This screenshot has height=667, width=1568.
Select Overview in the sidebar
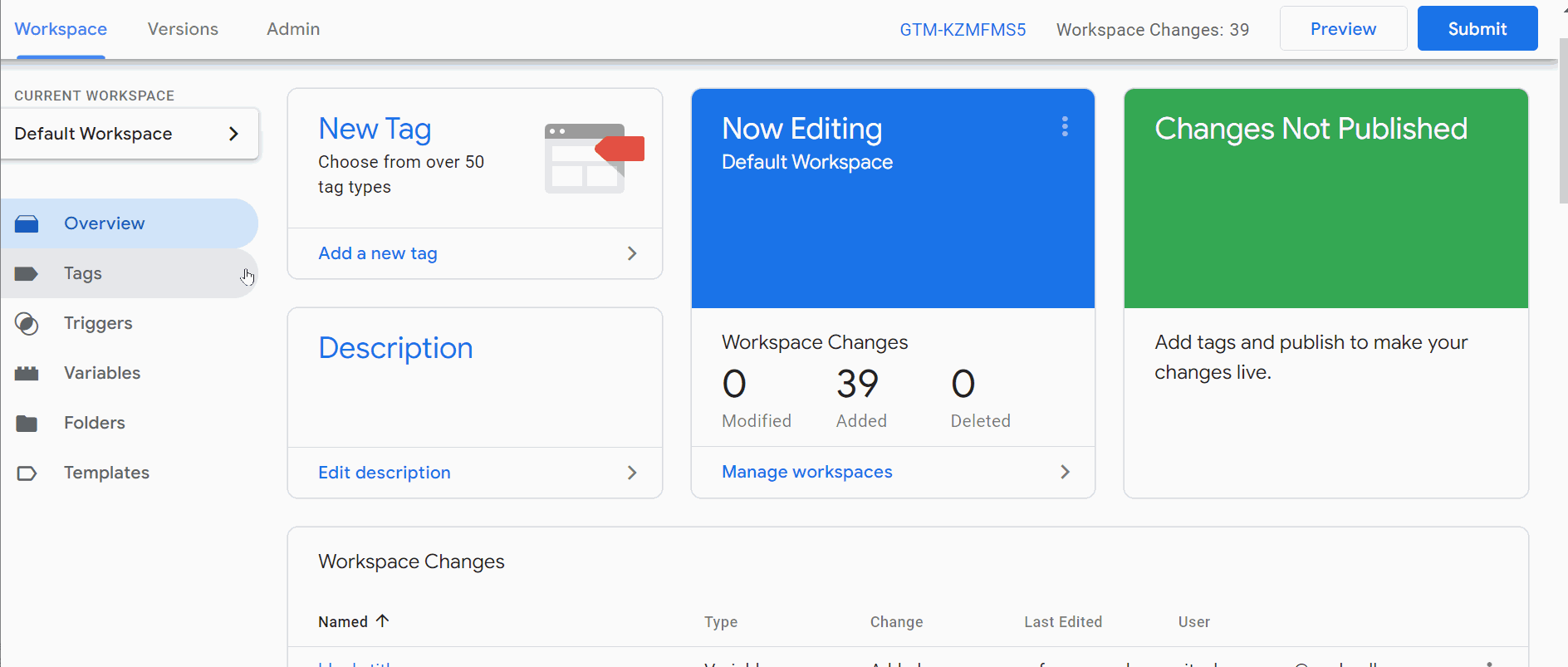pyautogui.click(x=130, y=223)
